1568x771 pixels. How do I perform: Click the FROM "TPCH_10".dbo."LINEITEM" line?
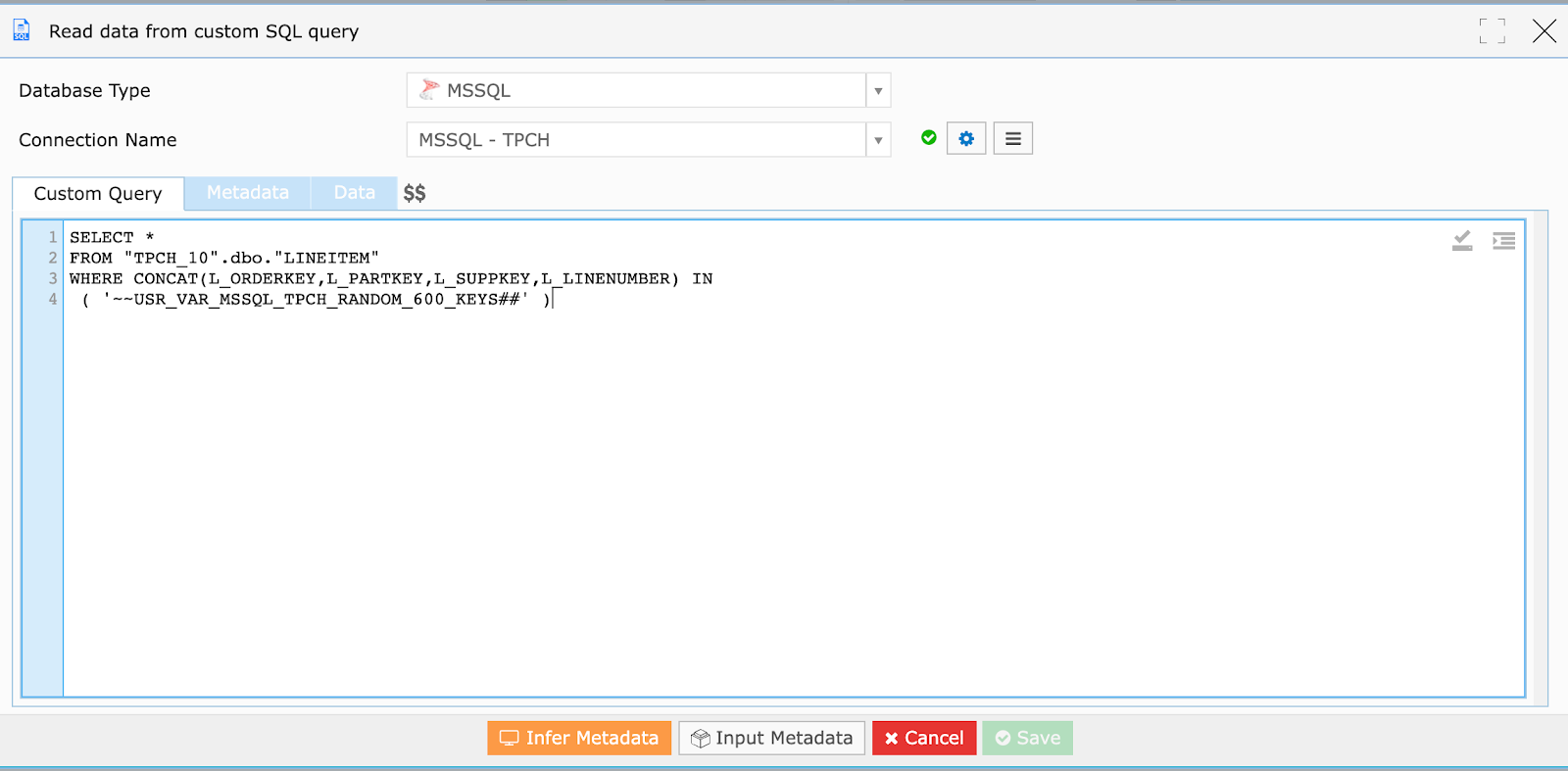click(x=224, y=258)
